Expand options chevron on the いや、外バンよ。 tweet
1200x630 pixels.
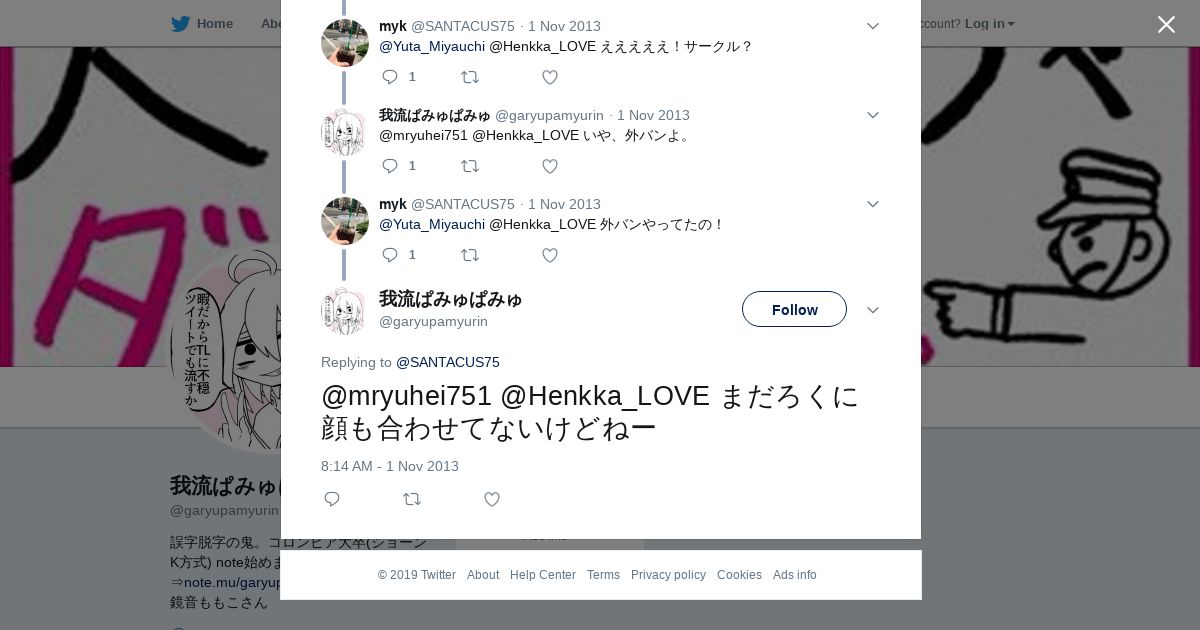pos(872,115)
